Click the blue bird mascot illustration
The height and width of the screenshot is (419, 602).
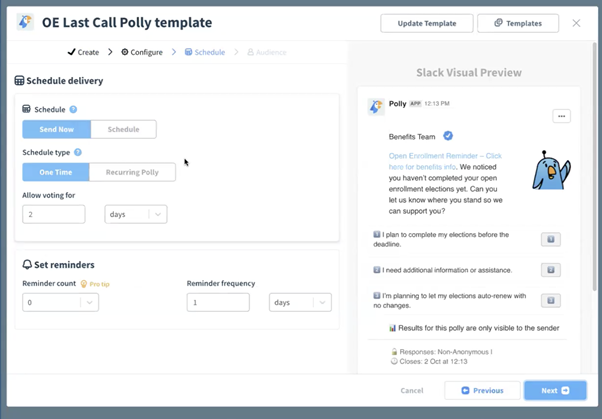pyautogui.click(x=549, y=170)
